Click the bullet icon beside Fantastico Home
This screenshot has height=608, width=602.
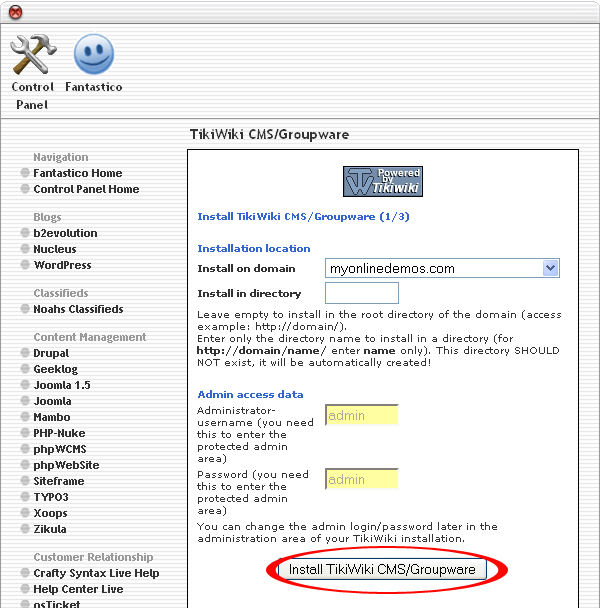(x=25, y=173)
